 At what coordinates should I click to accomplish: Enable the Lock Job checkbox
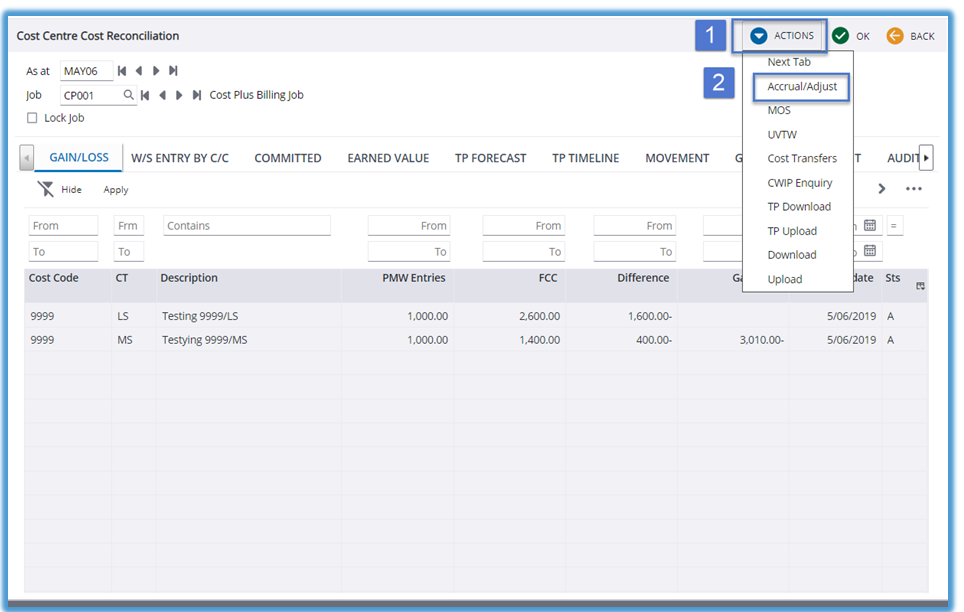coord(32,118)
